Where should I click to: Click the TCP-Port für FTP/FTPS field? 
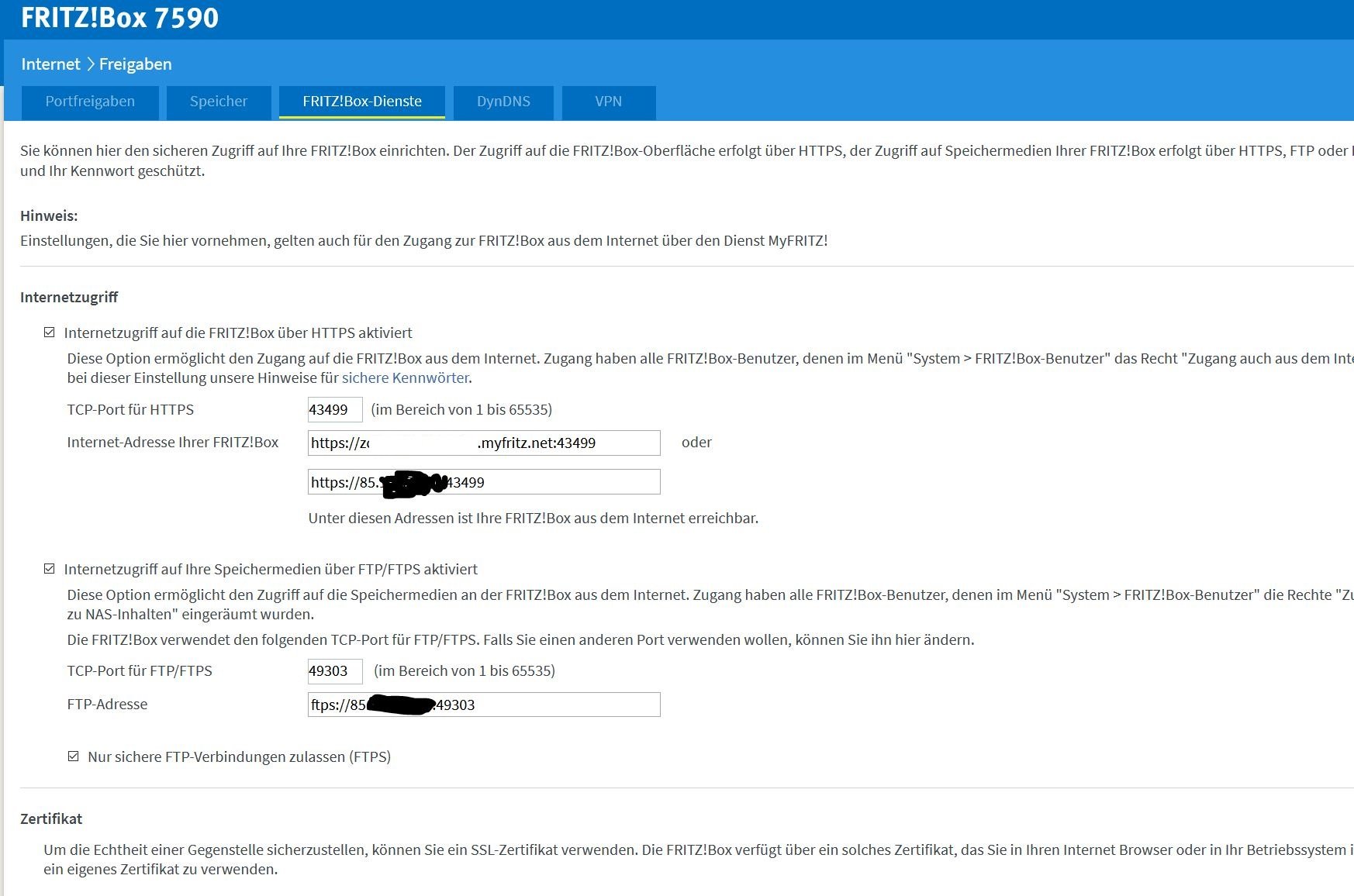[335, 671]
